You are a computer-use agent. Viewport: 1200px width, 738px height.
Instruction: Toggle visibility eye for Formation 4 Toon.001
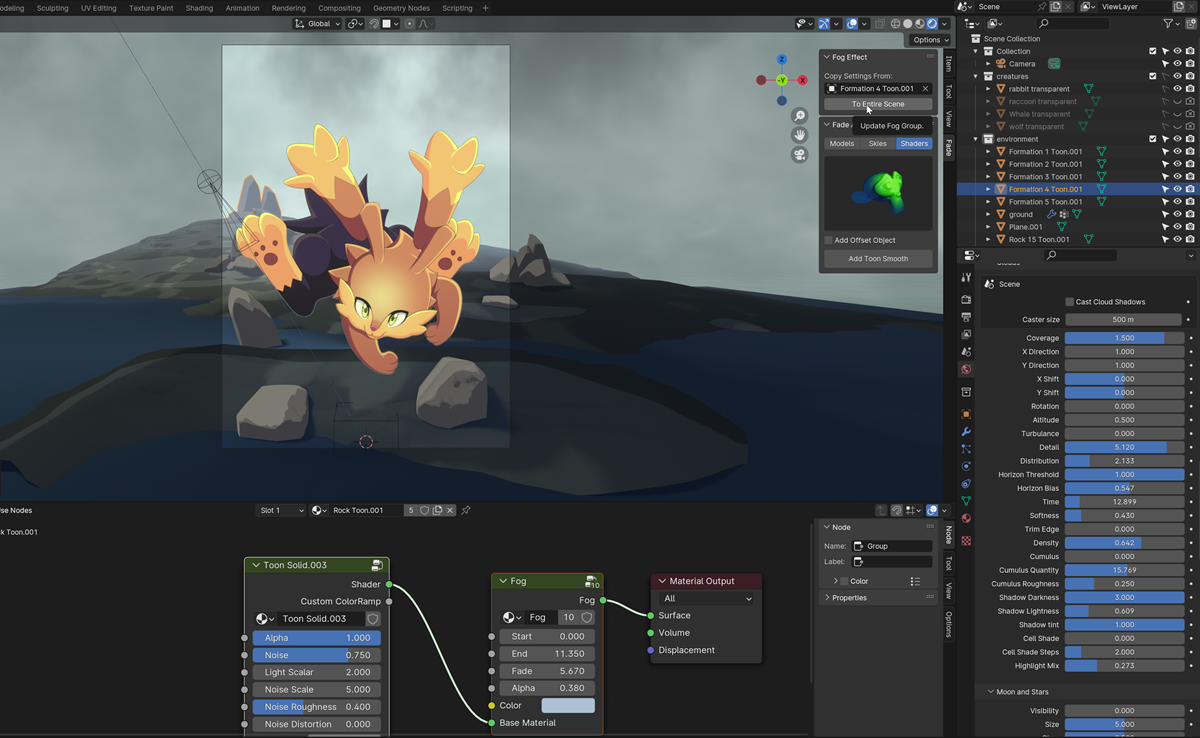coord(1178,189)
